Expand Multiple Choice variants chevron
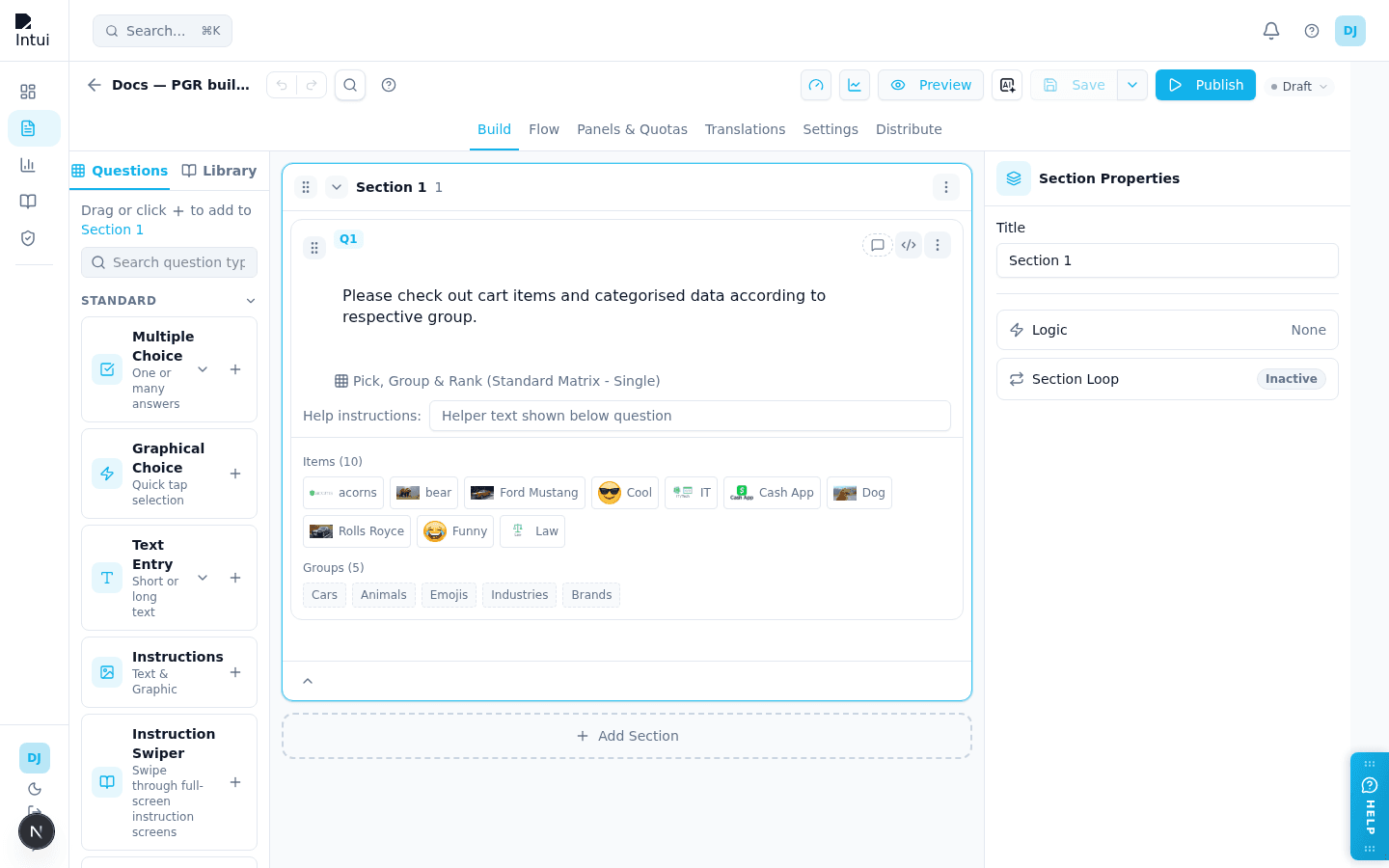 point(203,369)
